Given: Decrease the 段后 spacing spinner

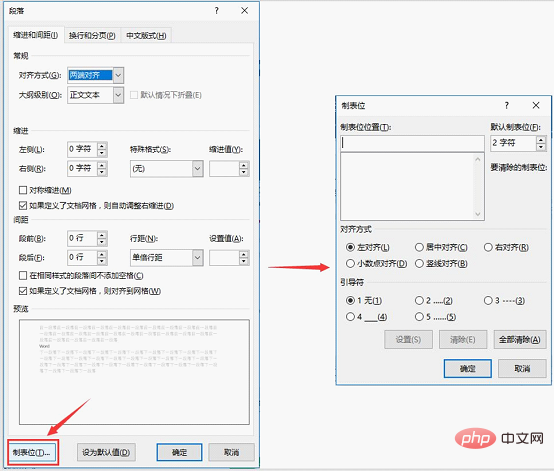Looking at the screenshot, I should click(x=102, y=261).
